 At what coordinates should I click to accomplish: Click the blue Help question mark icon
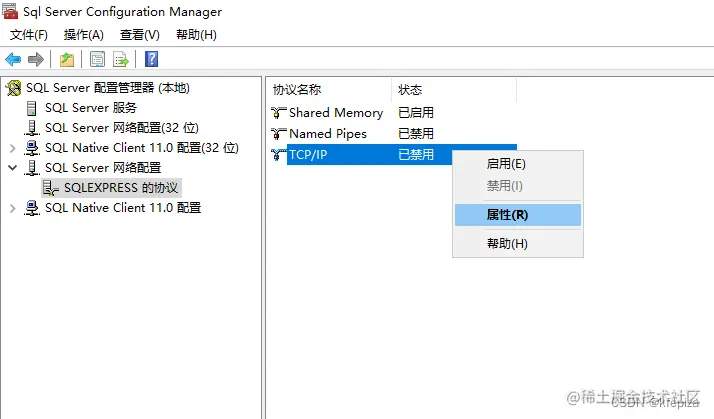151,59
